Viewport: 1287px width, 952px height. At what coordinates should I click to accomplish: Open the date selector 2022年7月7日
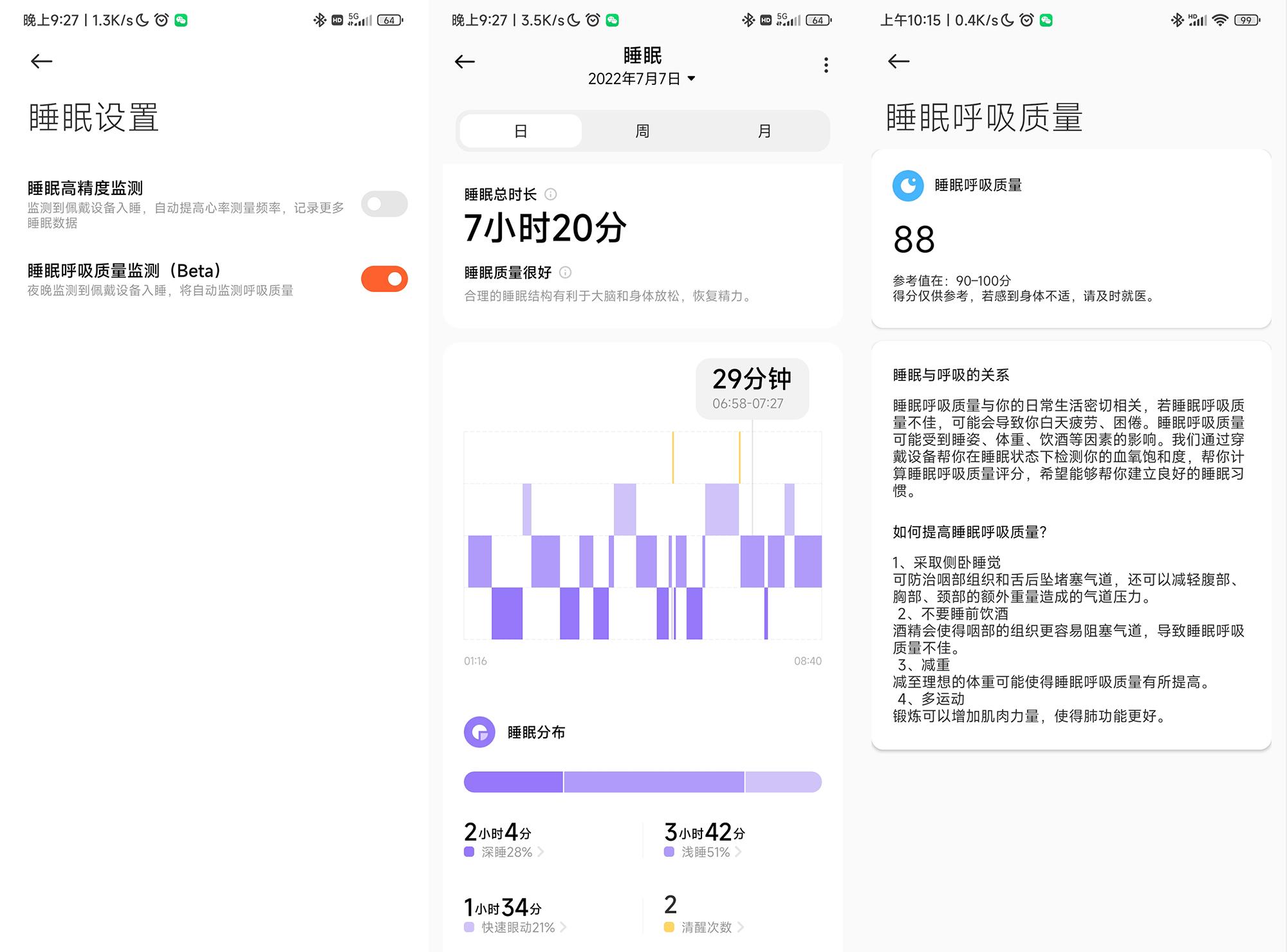[641, 78]
